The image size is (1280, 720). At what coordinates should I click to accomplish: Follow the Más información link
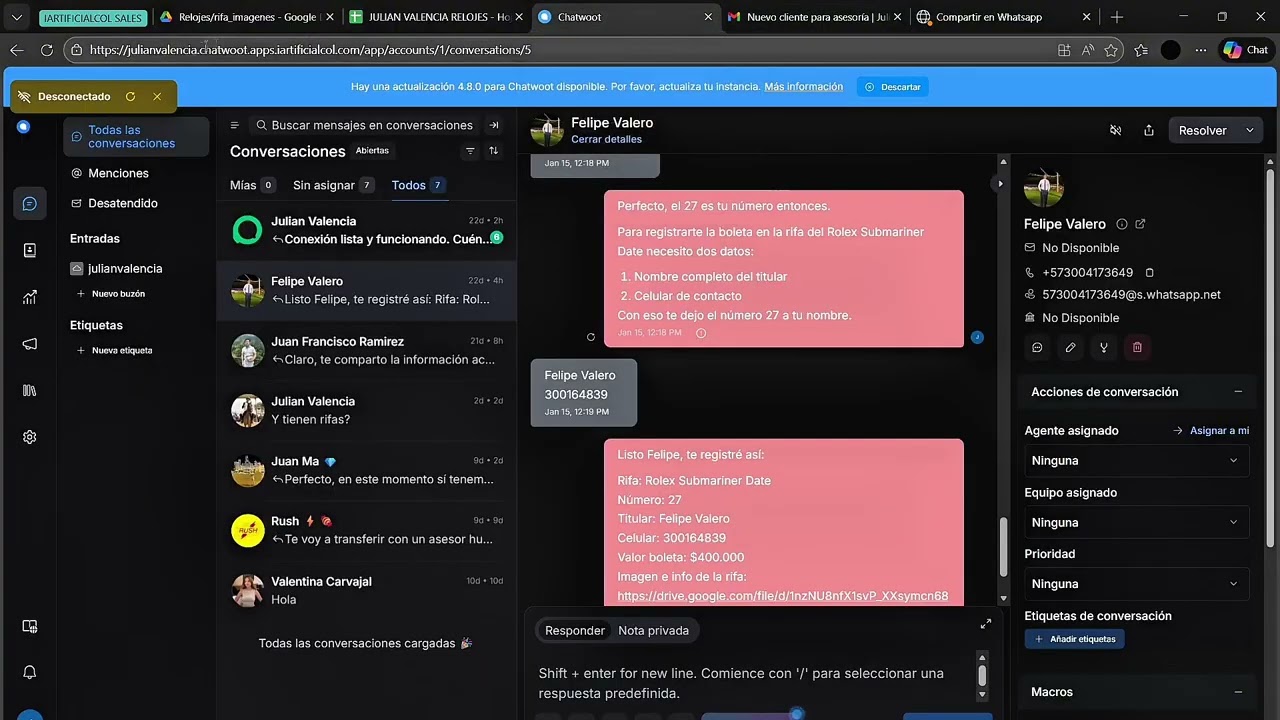803,87
